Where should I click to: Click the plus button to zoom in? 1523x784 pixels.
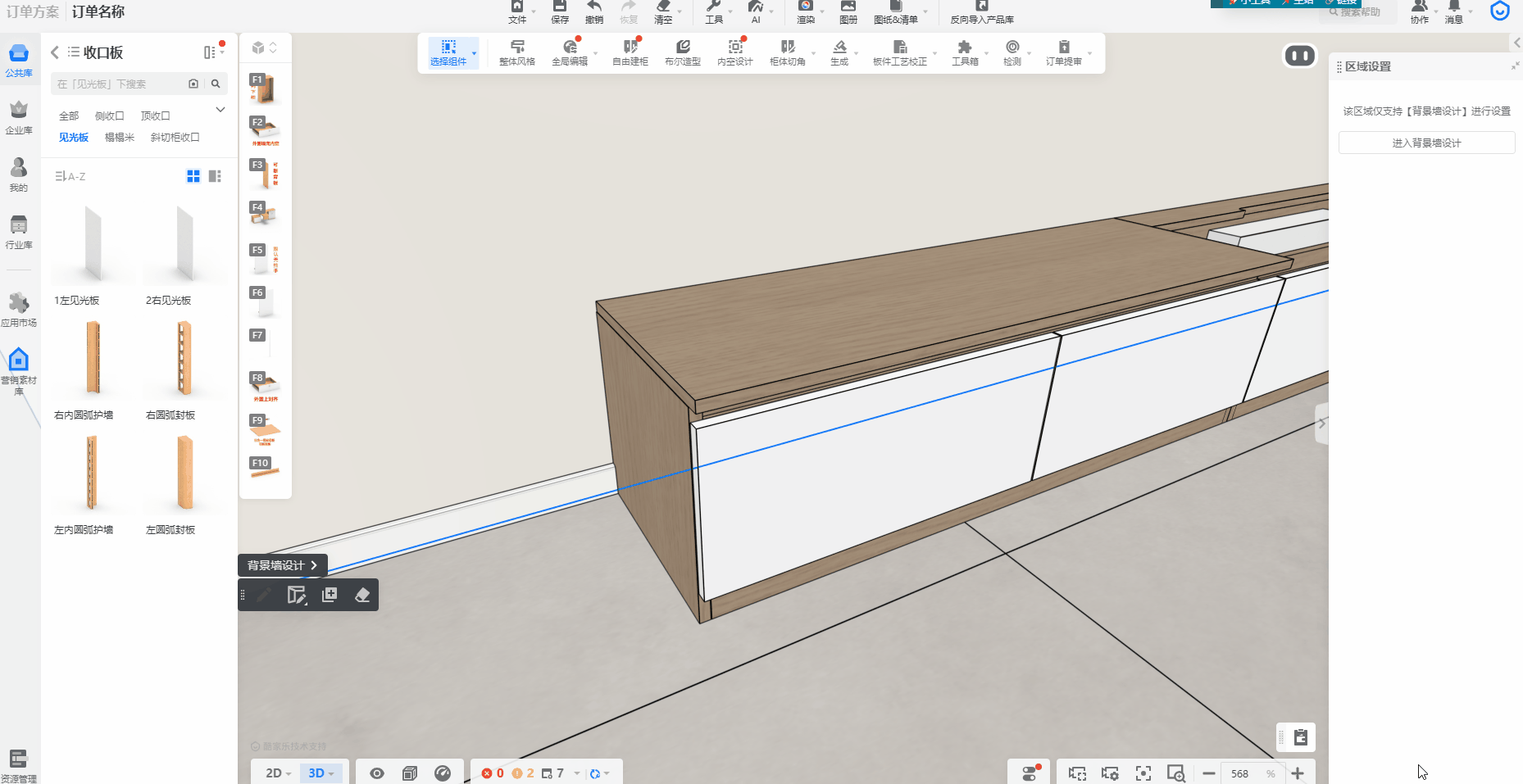(x=1298, y=773)
